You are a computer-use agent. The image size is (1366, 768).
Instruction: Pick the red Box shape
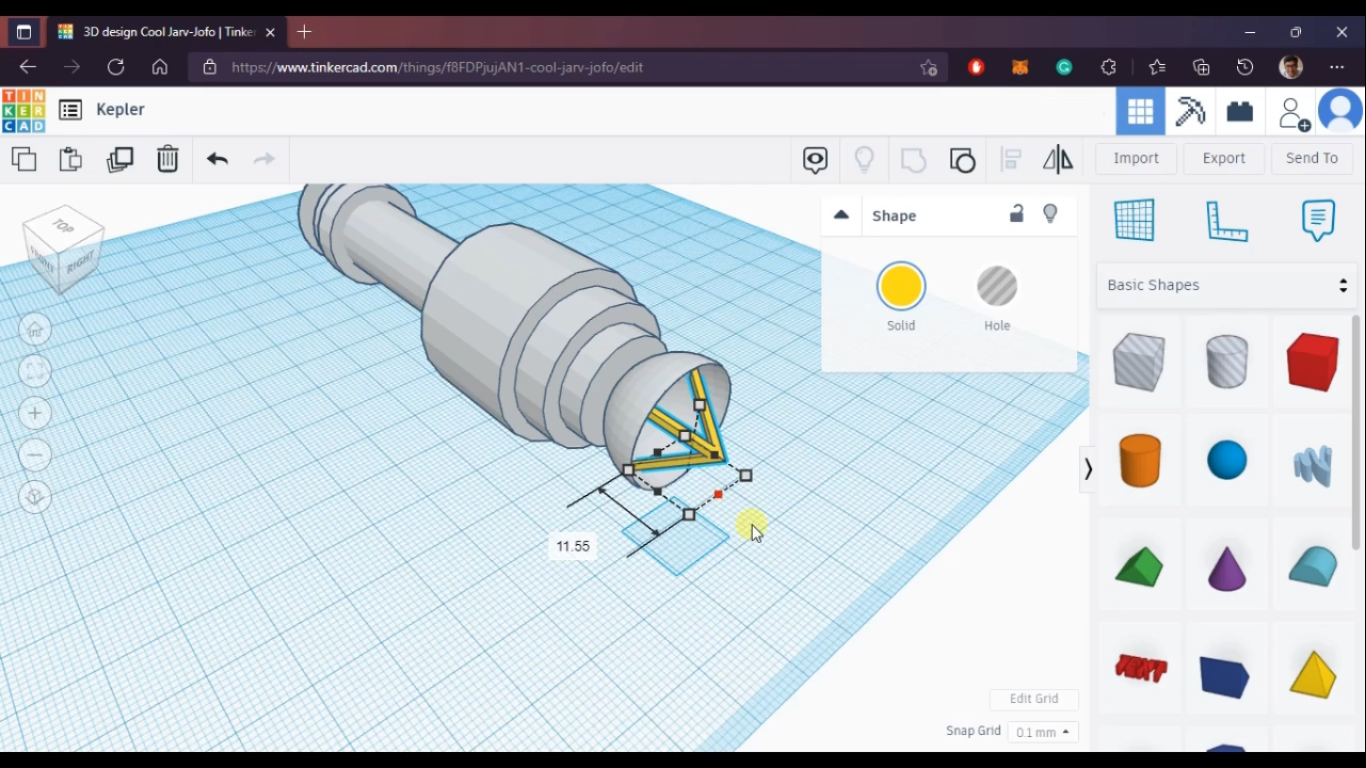coord(1312,361)
